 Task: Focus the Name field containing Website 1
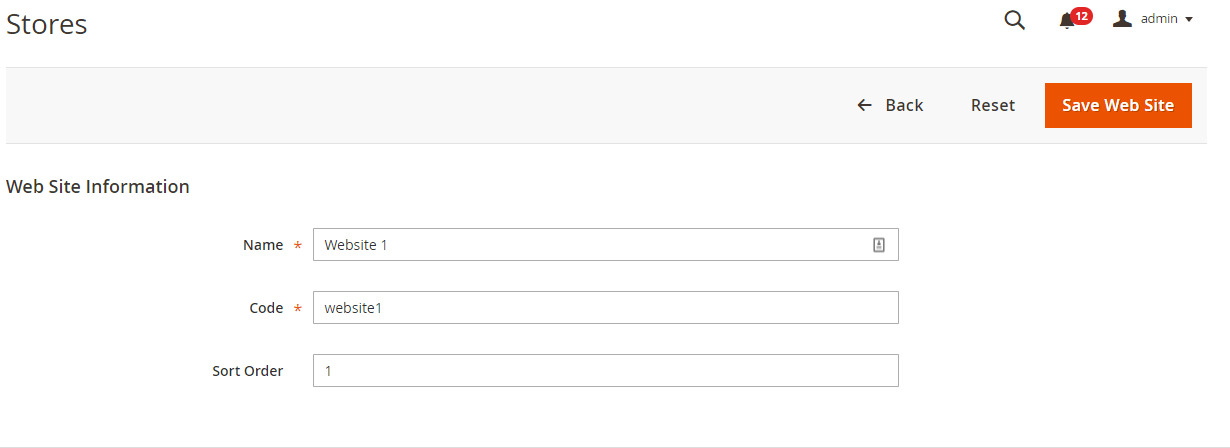click(x=590, y=245)
